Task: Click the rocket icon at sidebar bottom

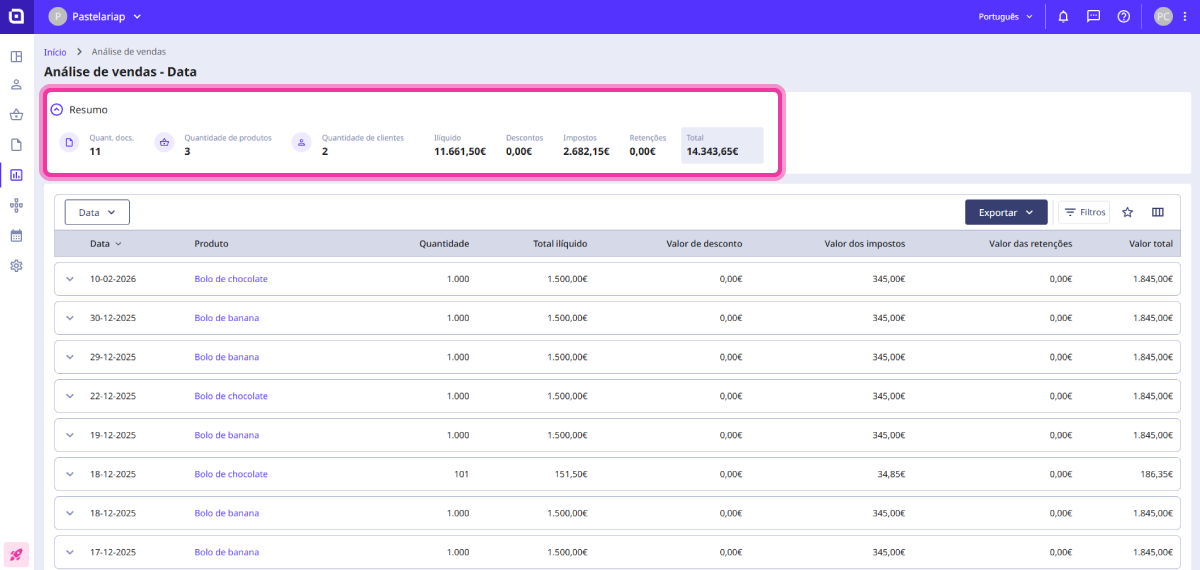Action: [16, 553]
